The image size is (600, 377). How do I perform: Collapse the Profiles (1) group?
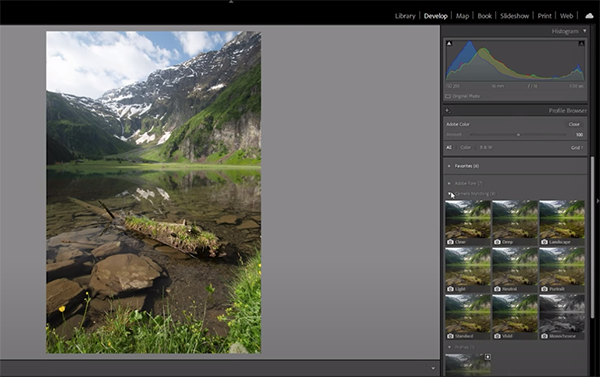pyautogui.click(x=449, y=347)
